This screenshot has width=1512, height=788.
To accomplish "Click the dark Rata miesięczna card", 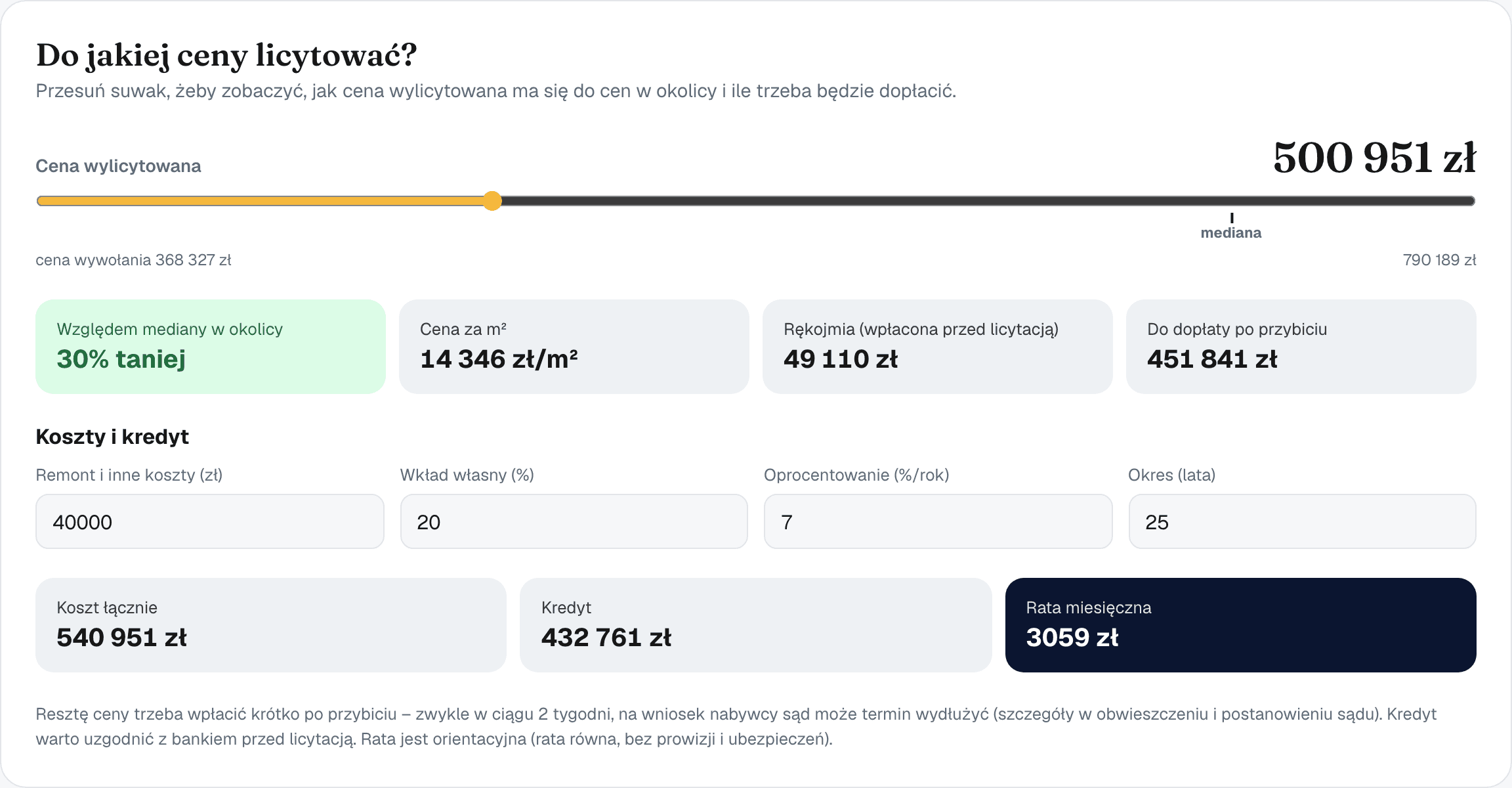I will 1241,625.
